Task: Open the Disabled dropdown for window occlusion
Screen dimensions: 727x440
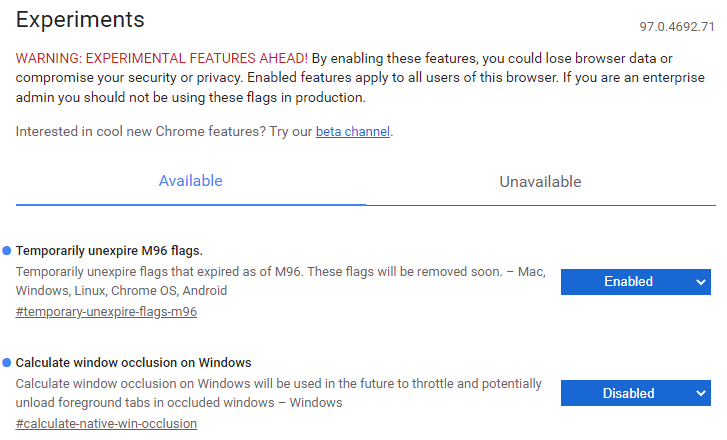Action: click(628, 394)
